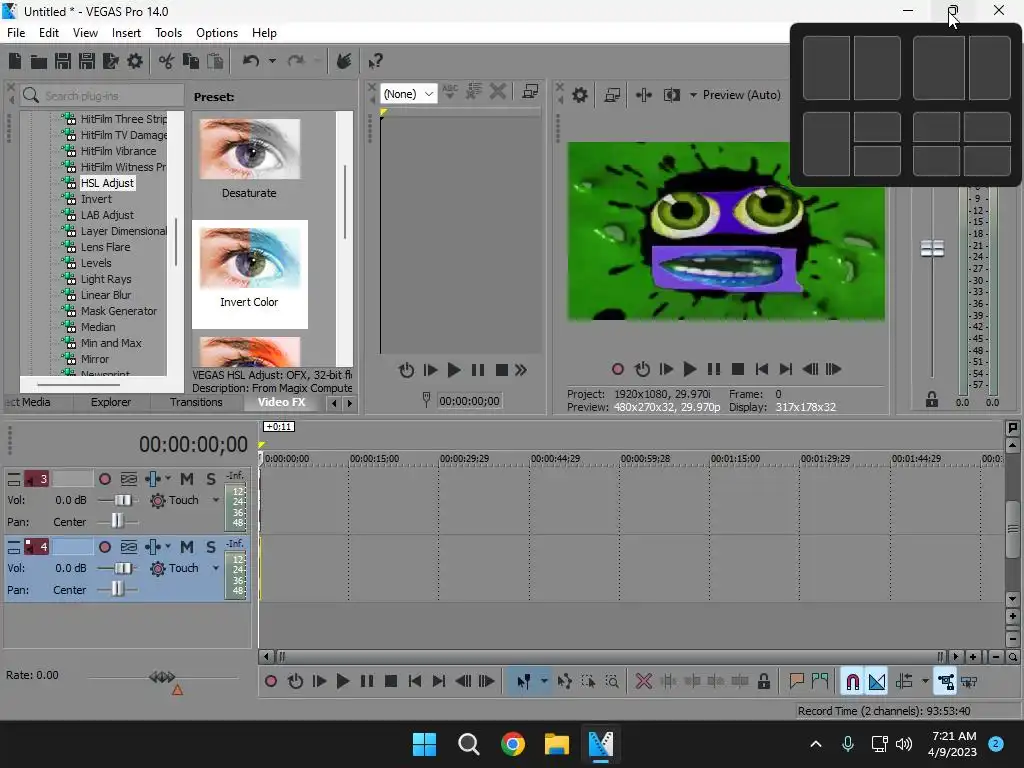Arm track 3 for recording
The width and height of the screenshot is (1024, 768).
pos(104,479)
